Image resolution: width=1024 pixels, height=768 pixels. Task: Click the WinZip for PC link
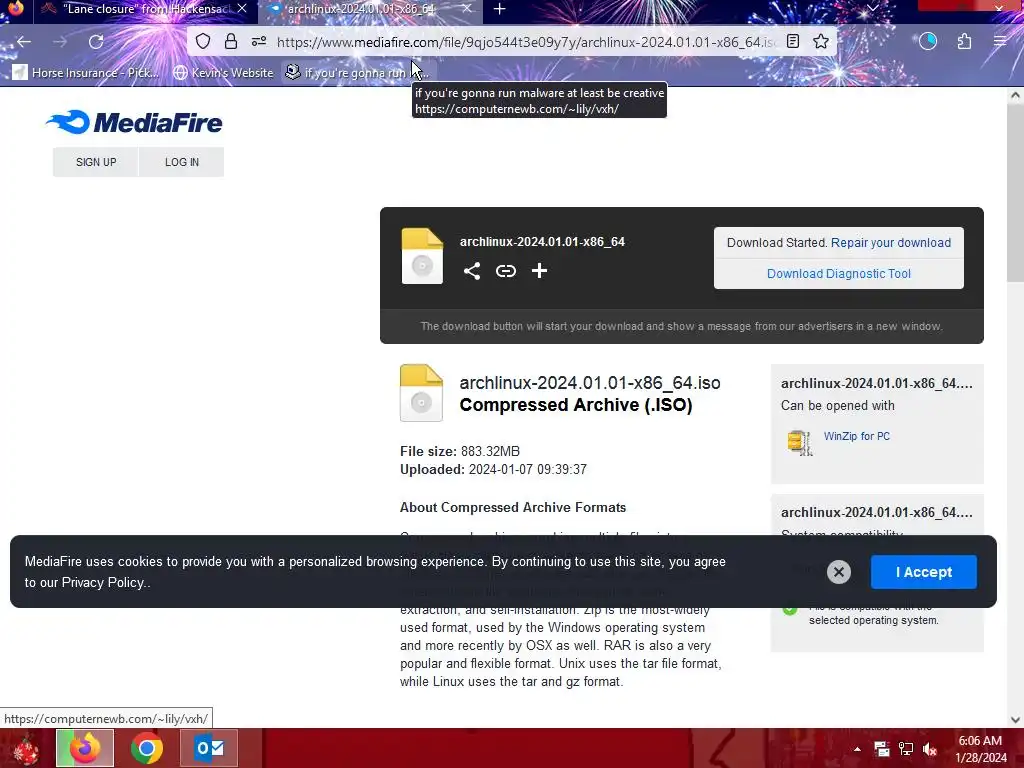857,436
